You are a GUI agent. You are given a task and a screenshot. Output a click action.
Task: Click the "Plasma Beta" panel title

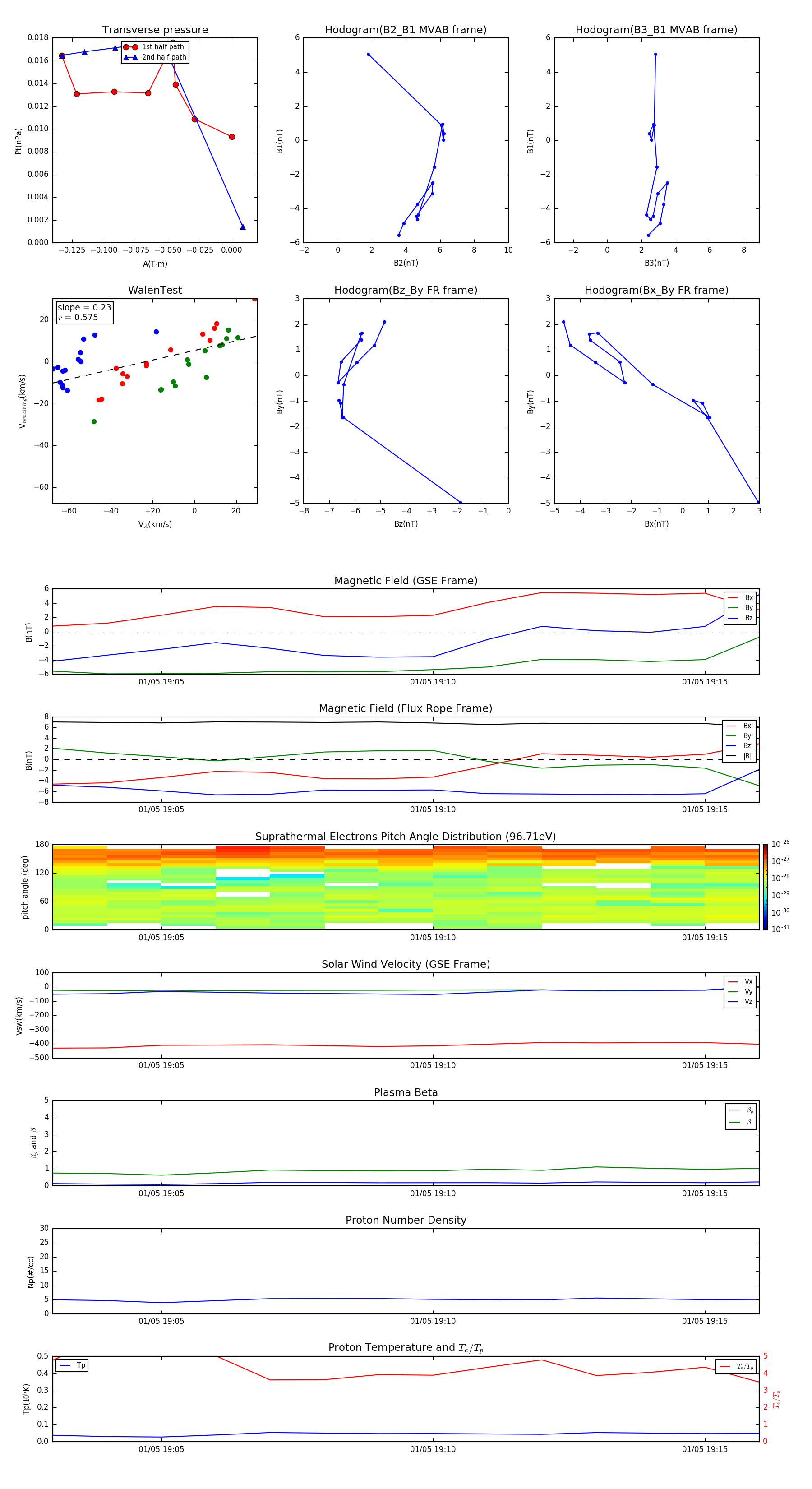tap(406, 1092)
